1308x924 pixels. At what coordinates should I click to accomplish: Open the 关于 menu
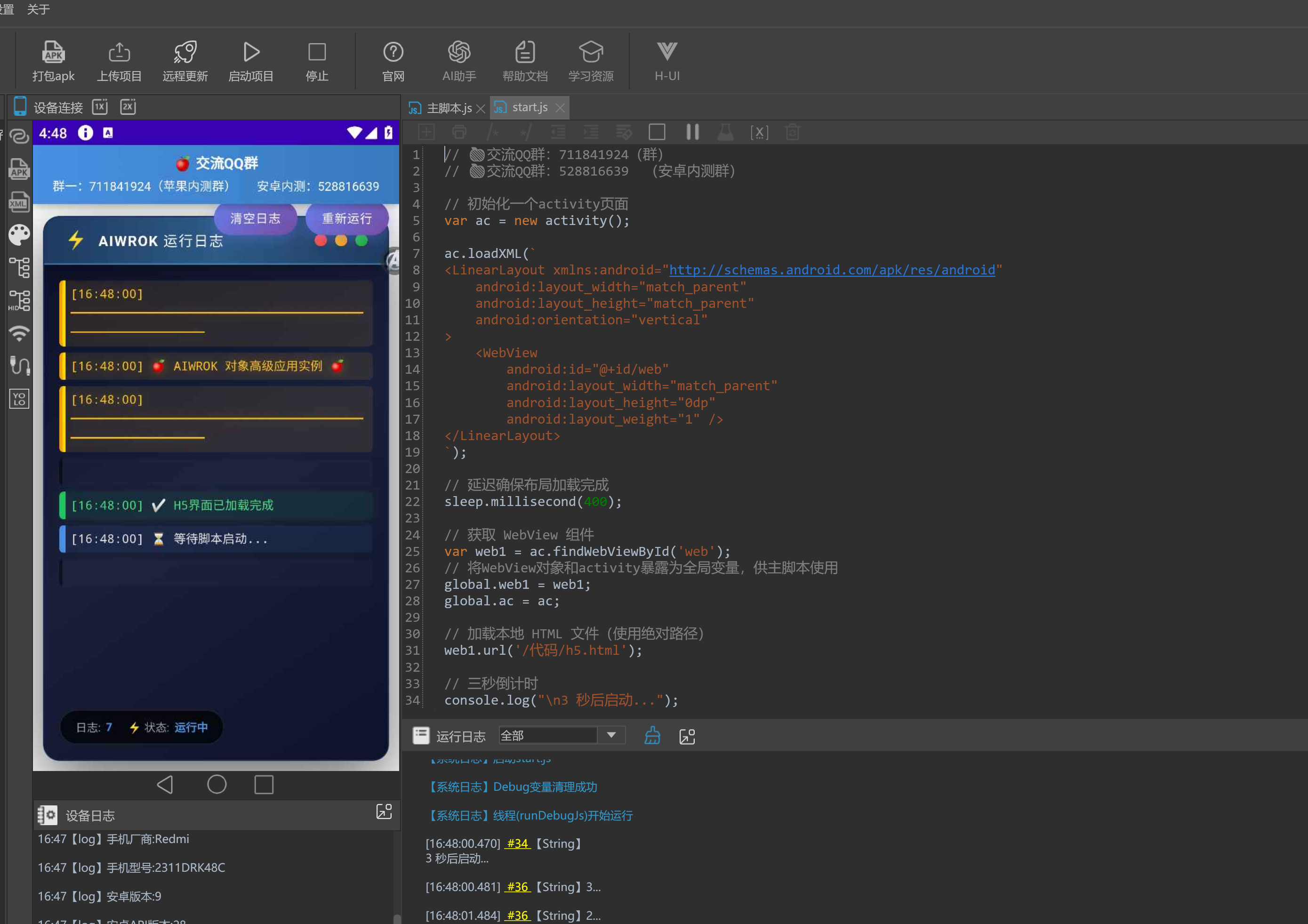[39, 9]
